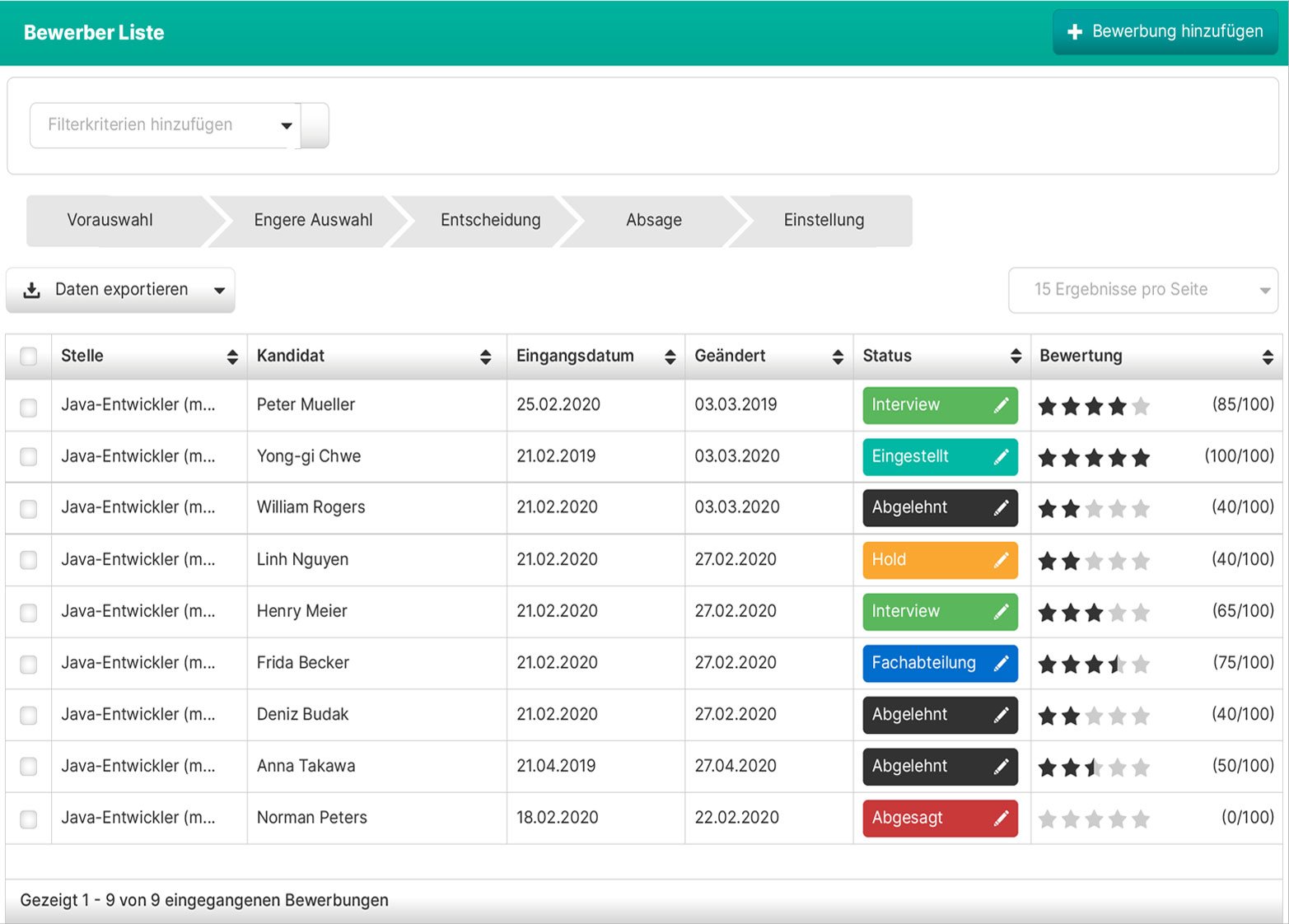Click star rating of Frida Becker
Viewport: 1289px width, 924px height.
point(1094,664)
